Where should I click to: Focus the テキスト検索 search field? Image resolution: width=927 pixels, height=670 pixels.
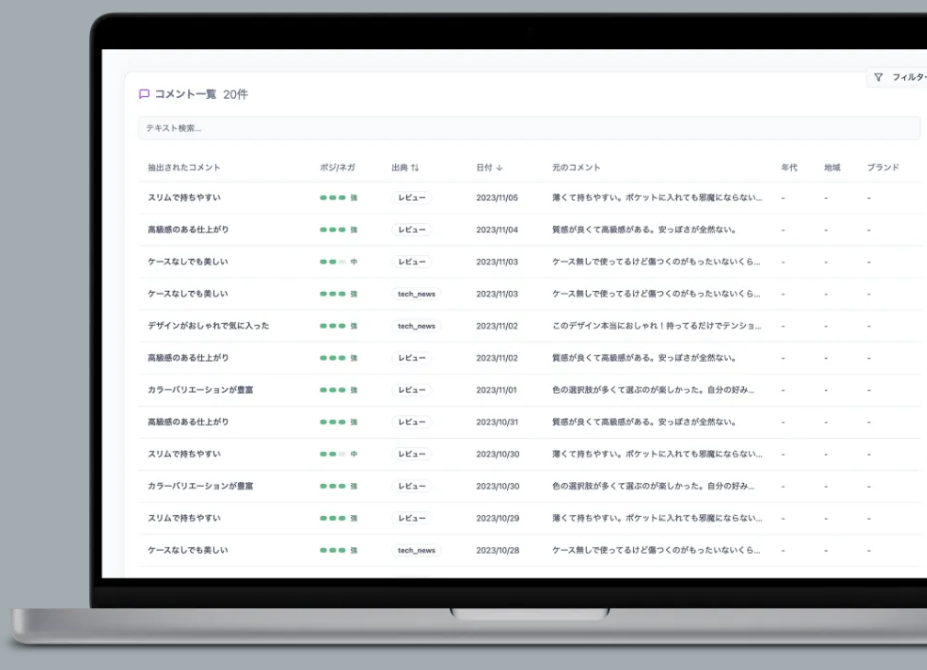point(529,128)
